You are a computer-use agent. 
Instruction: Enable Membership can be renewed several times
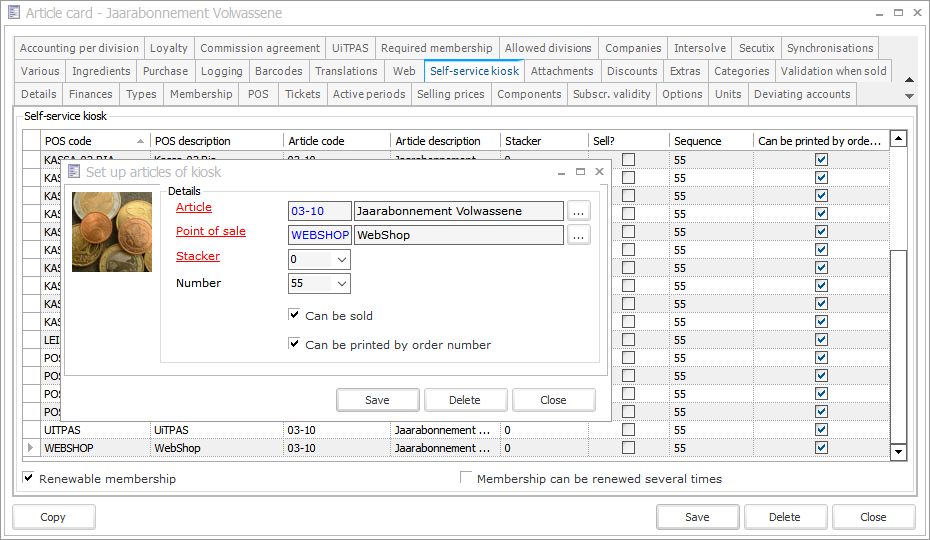coord(466,478)
